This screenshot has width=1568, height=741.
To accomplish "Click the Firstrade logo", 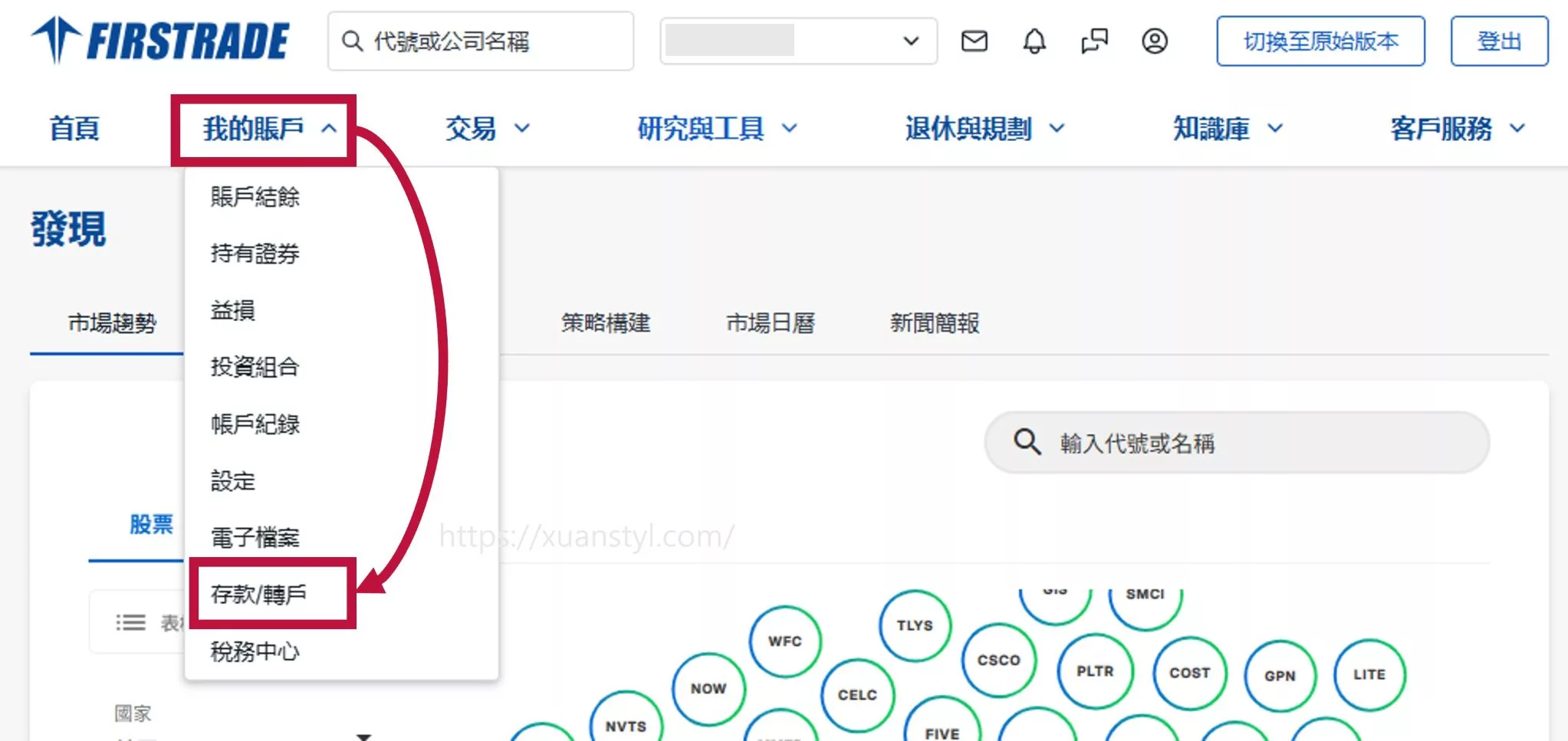I will 159,40.
